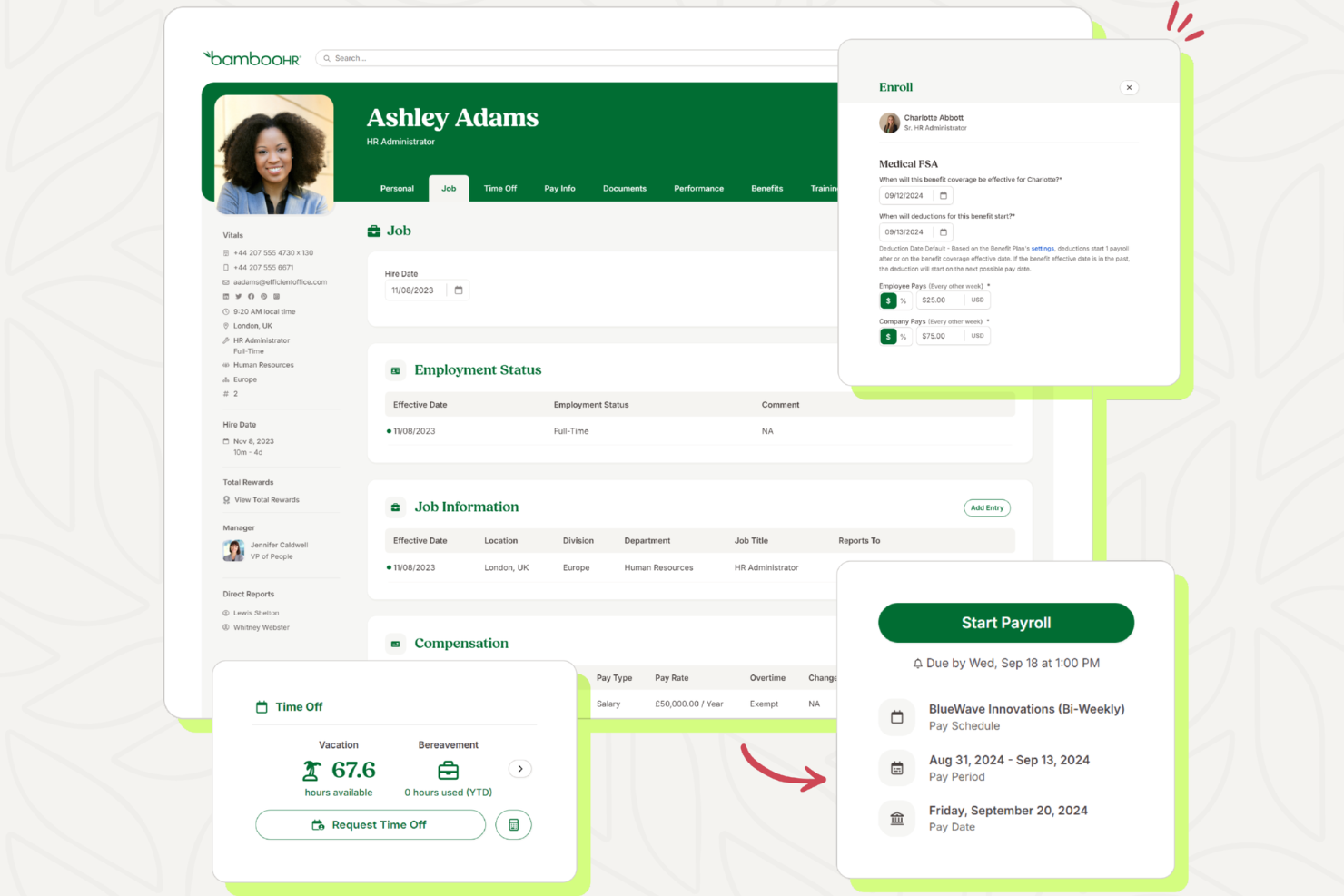Click the BambooHR logo
Image resolution: width=1344 pixels, height=896 pixels.
click(x=252, y=58)
